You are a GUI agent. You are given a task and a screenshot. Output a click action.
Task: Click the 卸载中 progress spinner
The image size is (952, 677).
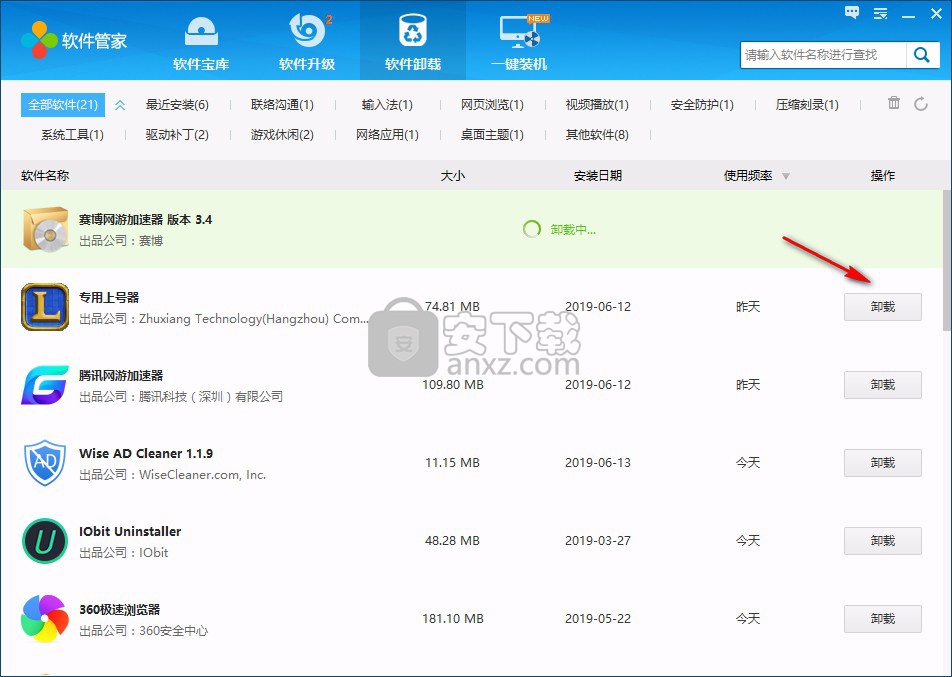click(532, 229)
